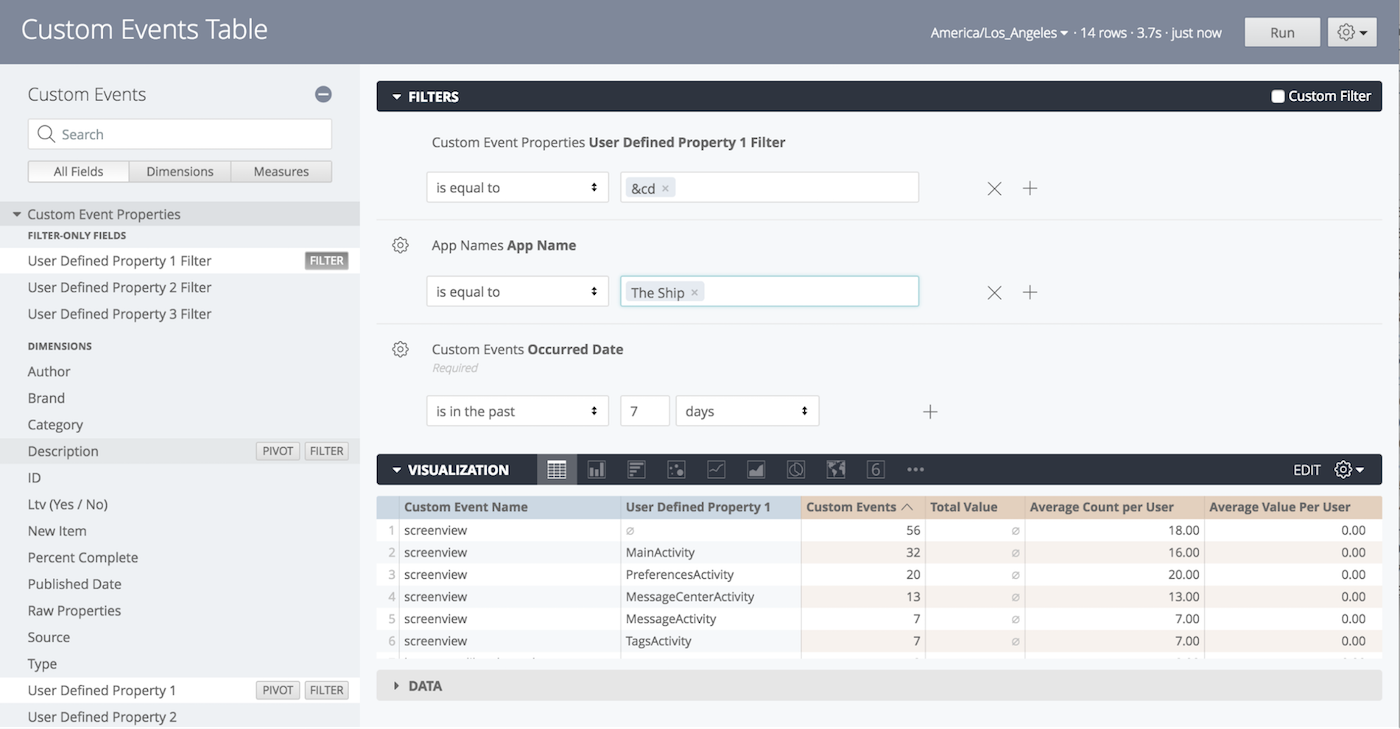1400x729 pixels.
Task: Select the map visualization
Action: [835, 469]
